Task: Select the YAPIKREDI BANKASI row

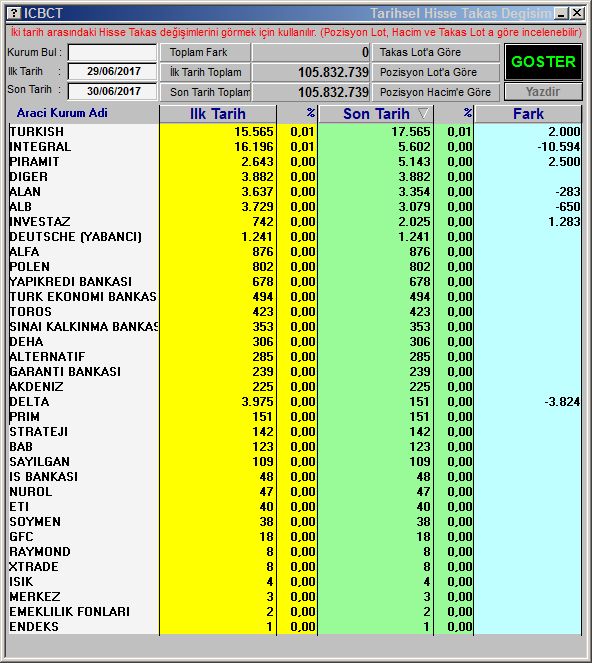Action: coord(295,282)
